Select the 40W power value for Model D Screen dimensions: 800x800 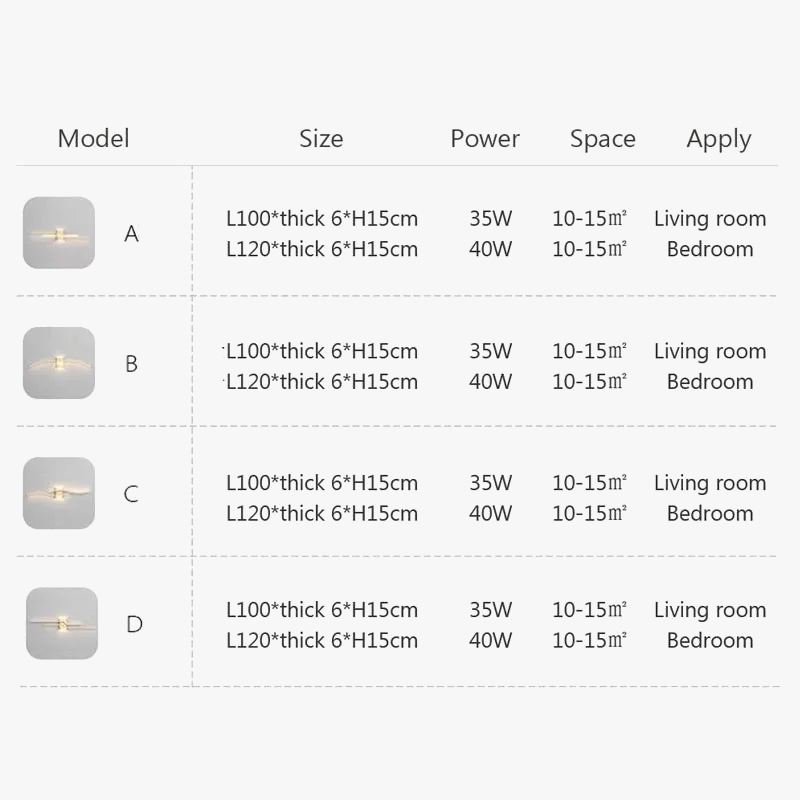coord(490,640)
